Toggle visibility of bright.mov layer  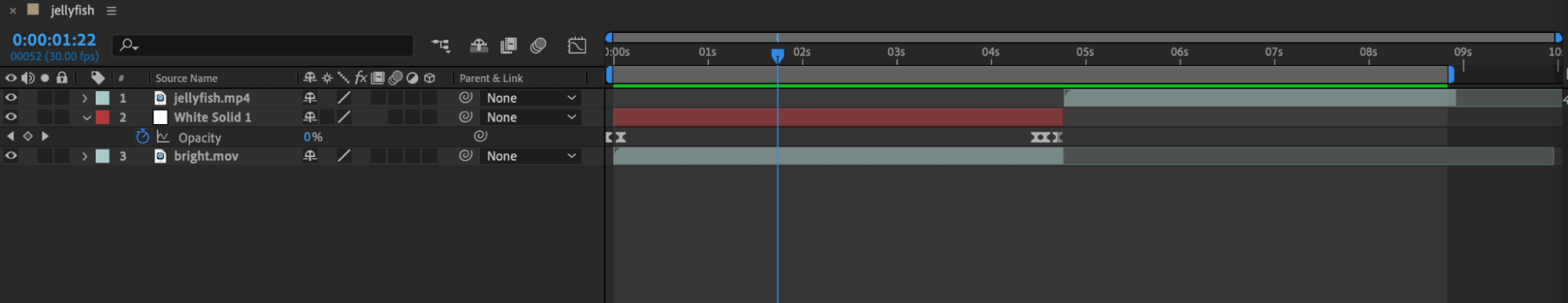[x=11, y=155]
